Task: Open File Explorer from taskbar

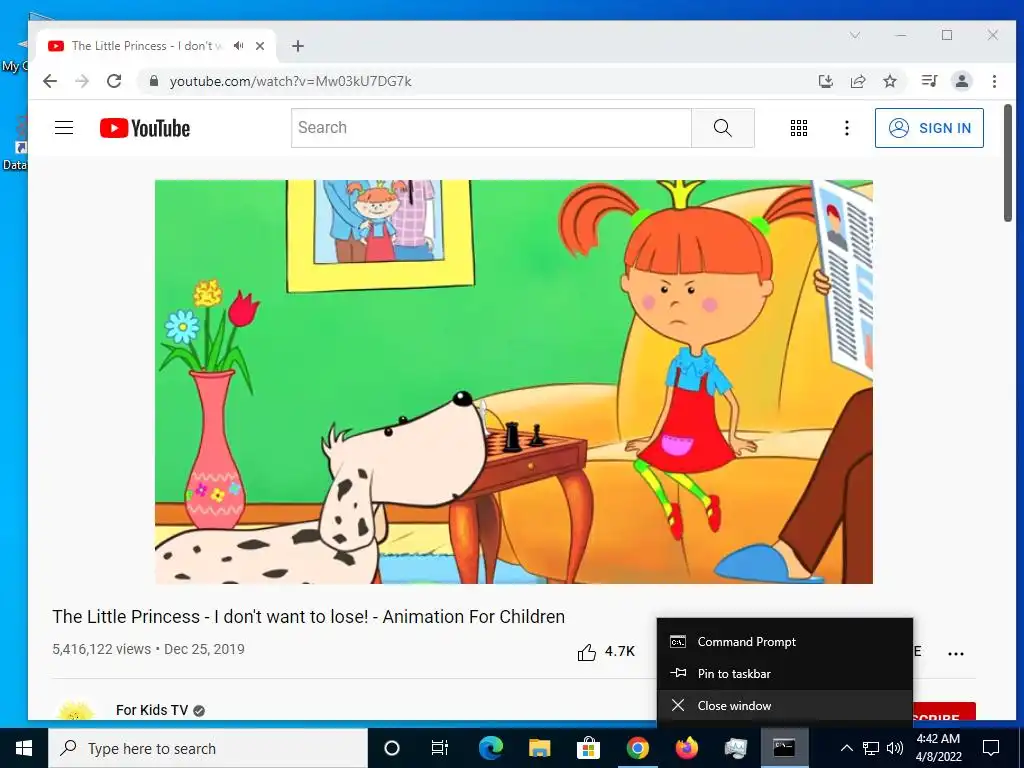Action: coord(539,748)
